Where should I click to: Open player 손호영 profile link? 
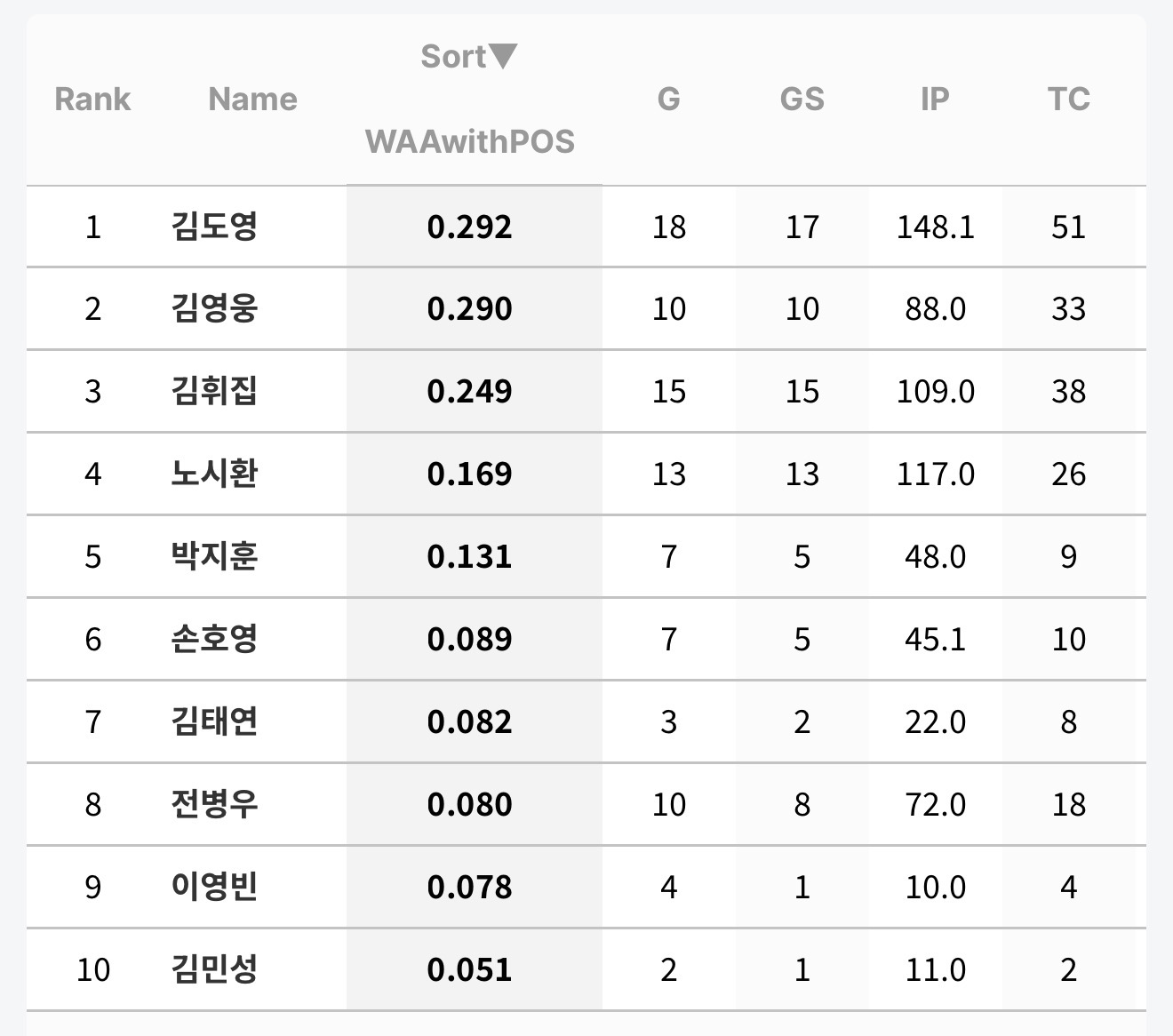[x=214, y=640]
